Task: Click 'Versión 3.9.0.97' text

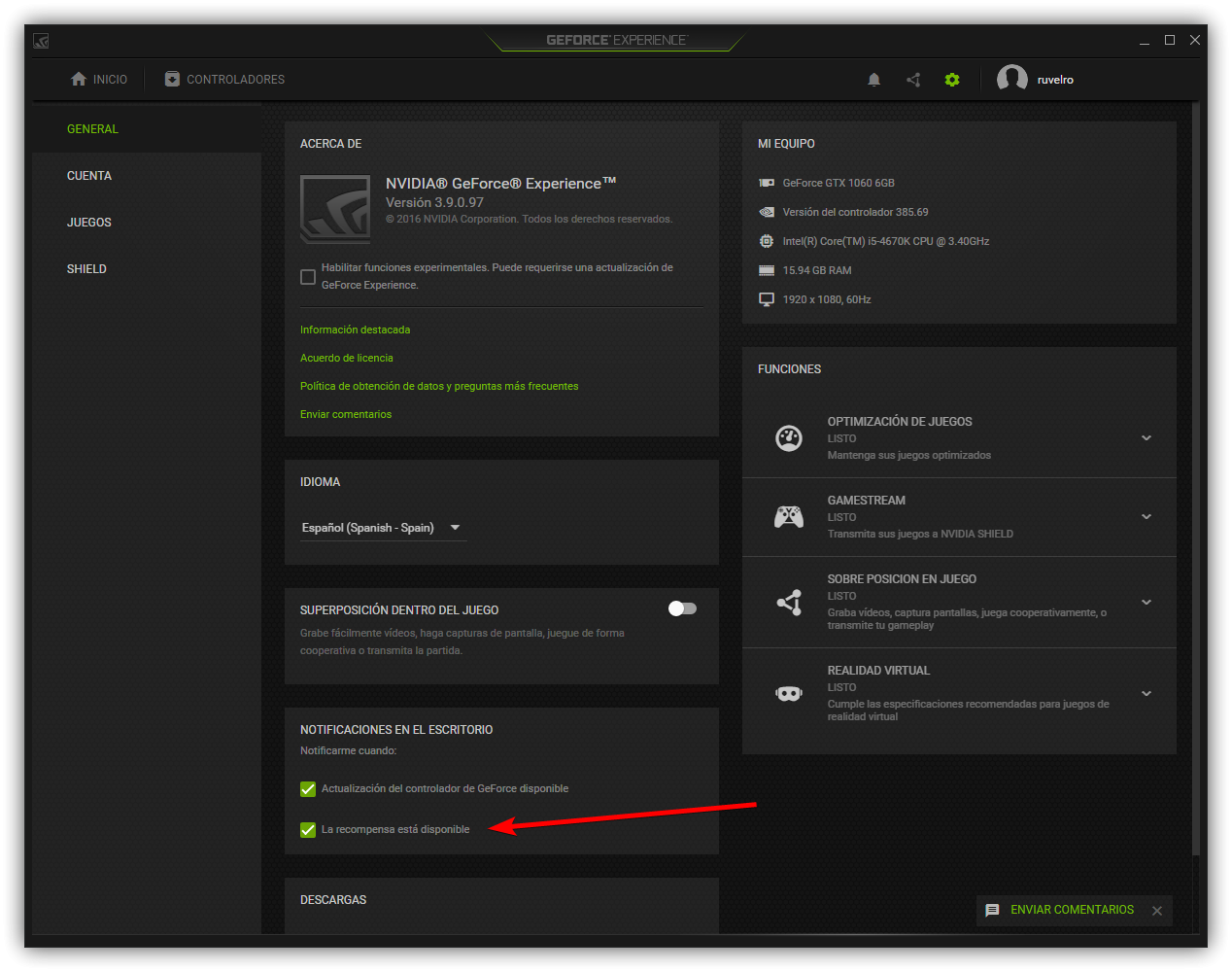Action: point(434,202)
